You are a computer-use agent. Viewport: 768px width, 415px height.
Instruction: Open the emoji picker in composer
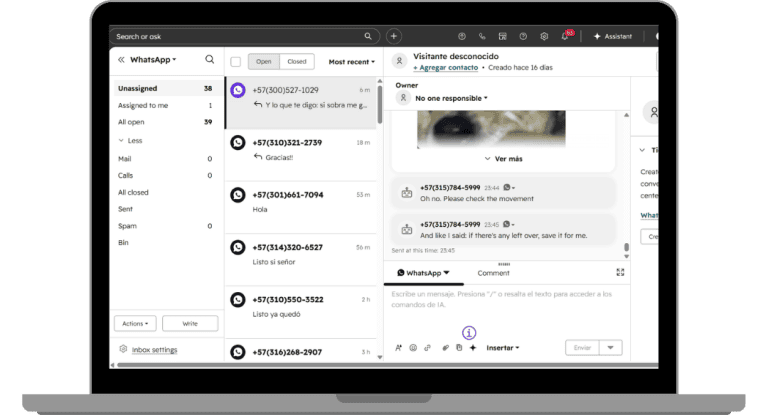413,348
